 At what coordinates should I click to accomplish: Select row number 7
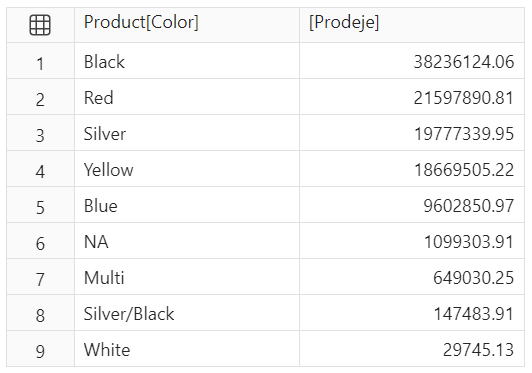coord(40,279)
